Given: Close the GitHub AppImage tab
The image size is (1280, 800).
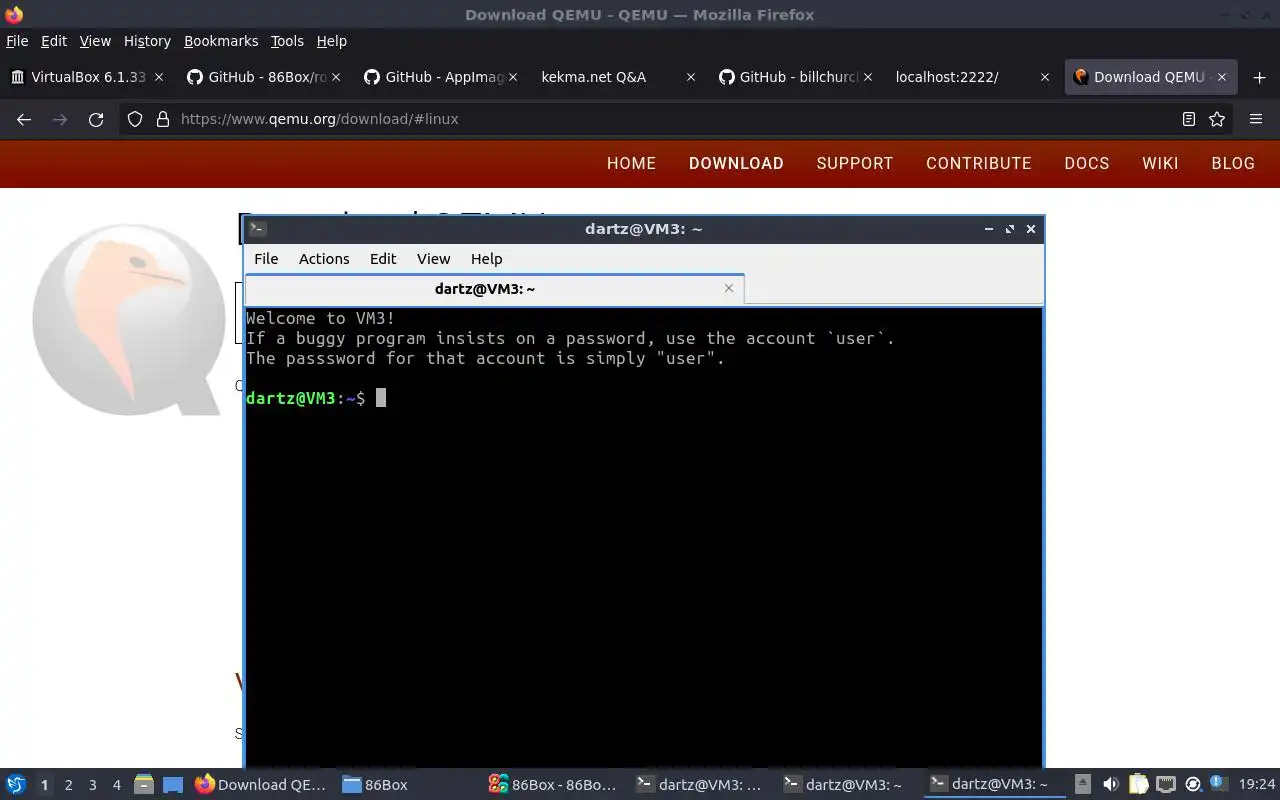Looking at the screenshot, I should coord(513,77).
